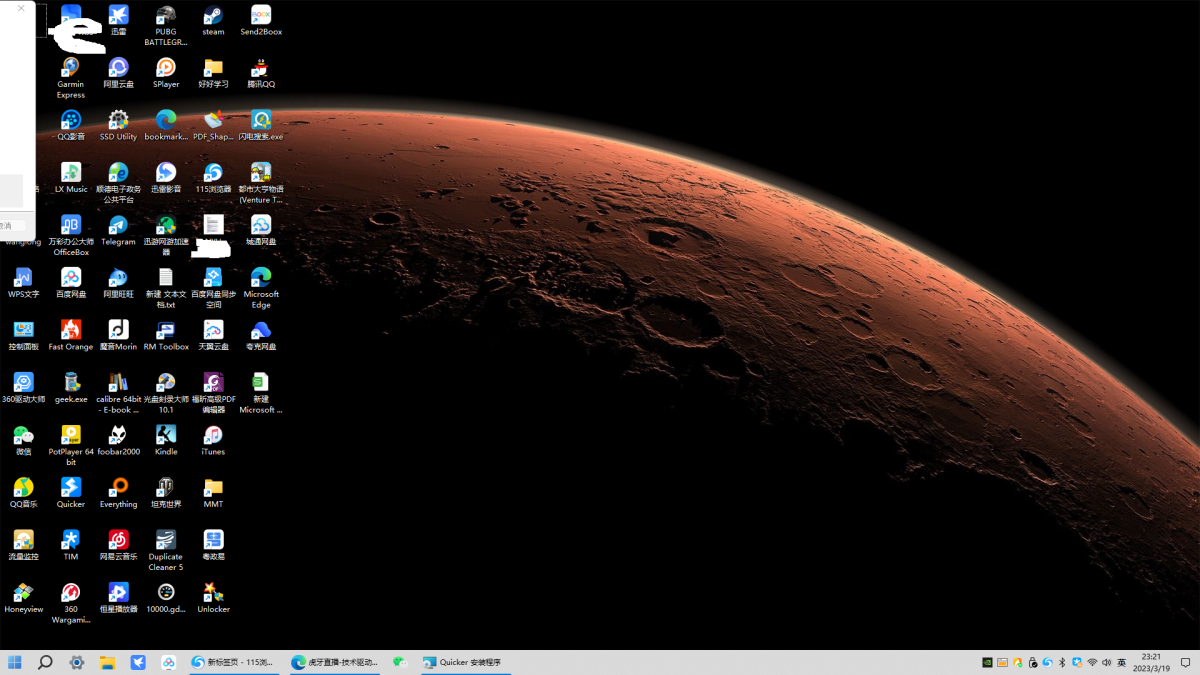Open File Explorer from taskbar
Viewport: 1200px width, 675px height.
(x=107, y=662)
